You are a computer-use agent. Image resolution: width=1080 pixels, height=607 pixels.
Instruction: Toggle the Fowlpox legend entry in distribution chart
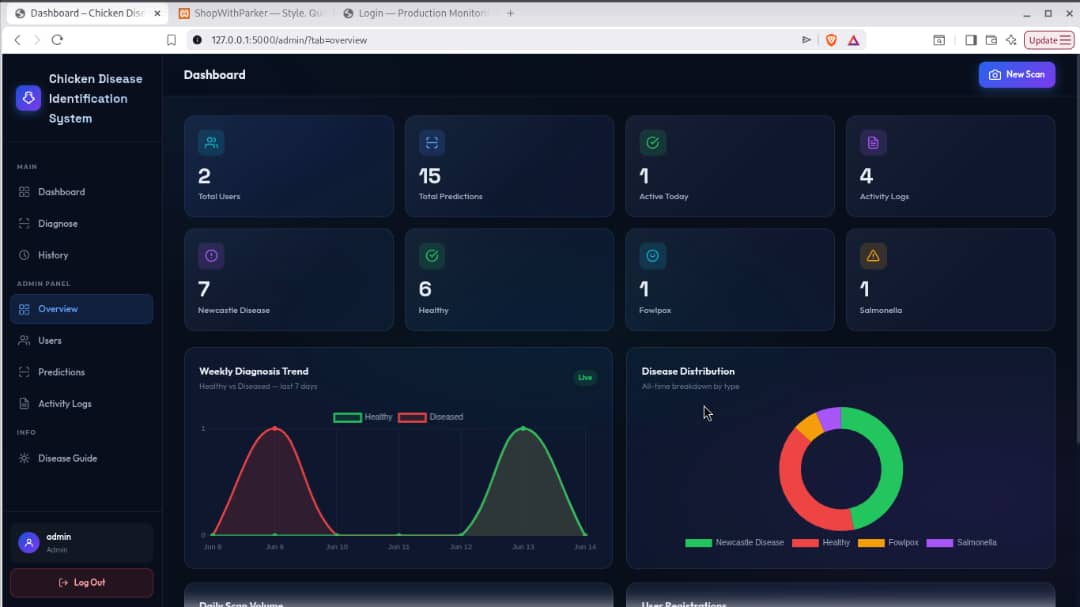click(889, 543)
